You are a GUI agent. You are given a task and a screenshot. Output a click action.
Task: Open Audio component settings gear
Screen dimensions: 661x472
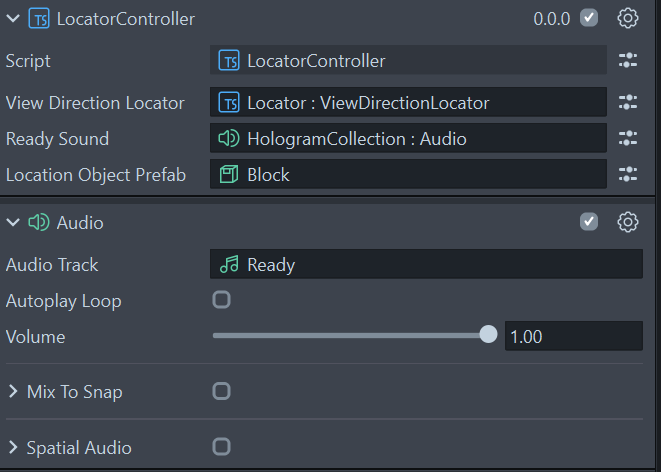point(628,222)
